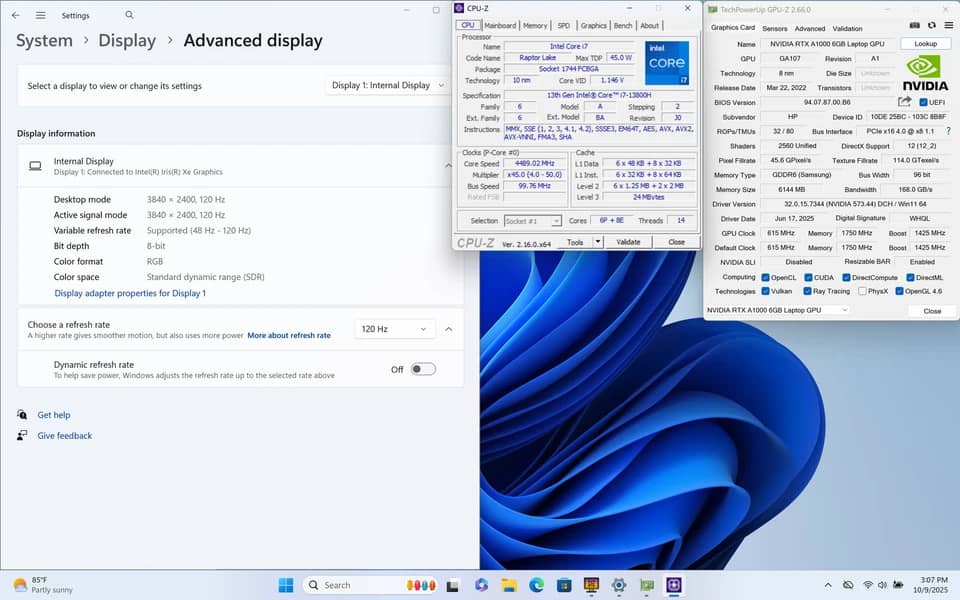Uncheck the UEFI checkbox
This screenshot has height=600, width=960.
[x=923, y=102]
